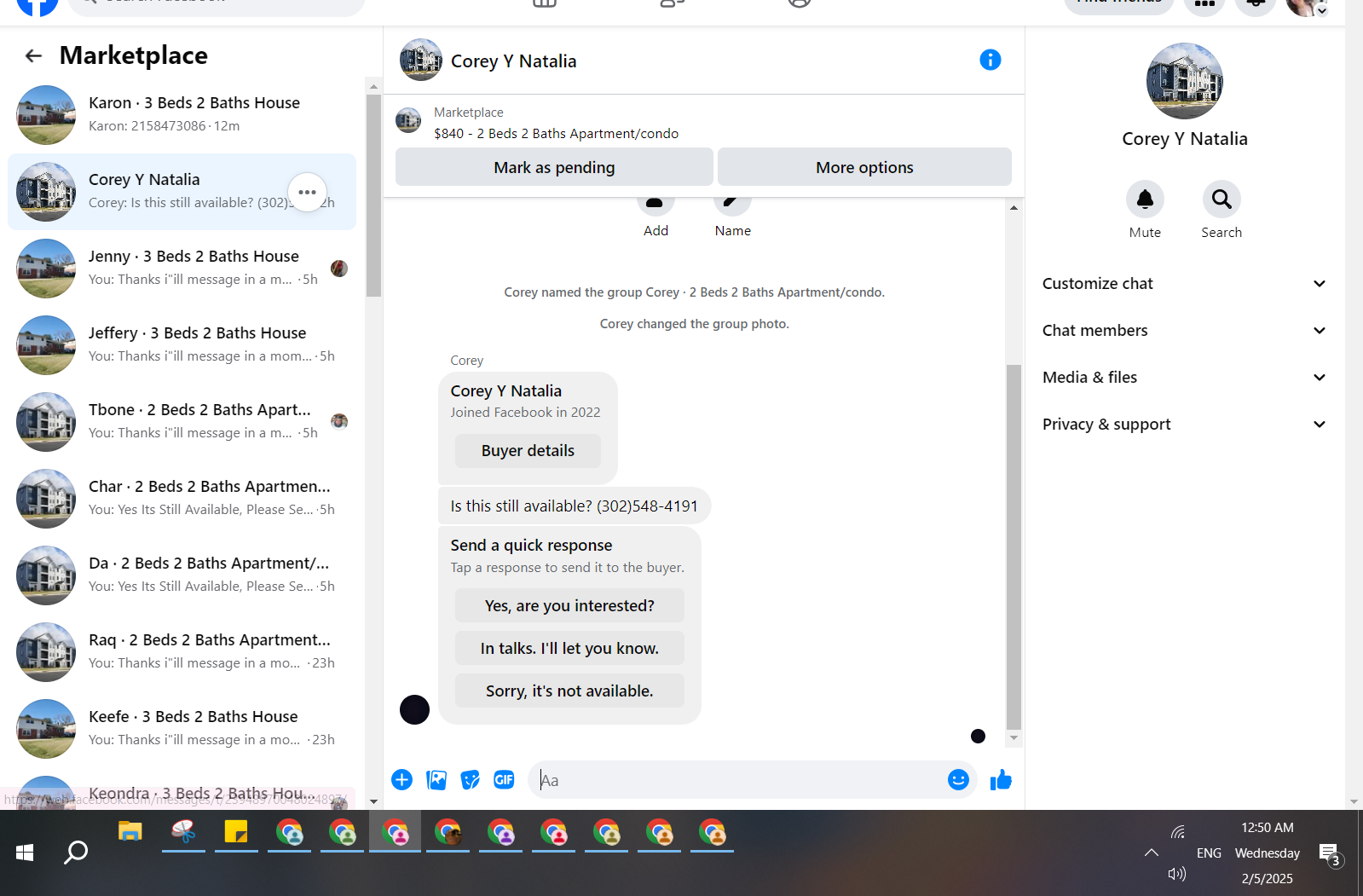The width and height of the screenshot is (1363, 896).
Task: Open Sticky Notes from taskbar
Action: [236, 833]
